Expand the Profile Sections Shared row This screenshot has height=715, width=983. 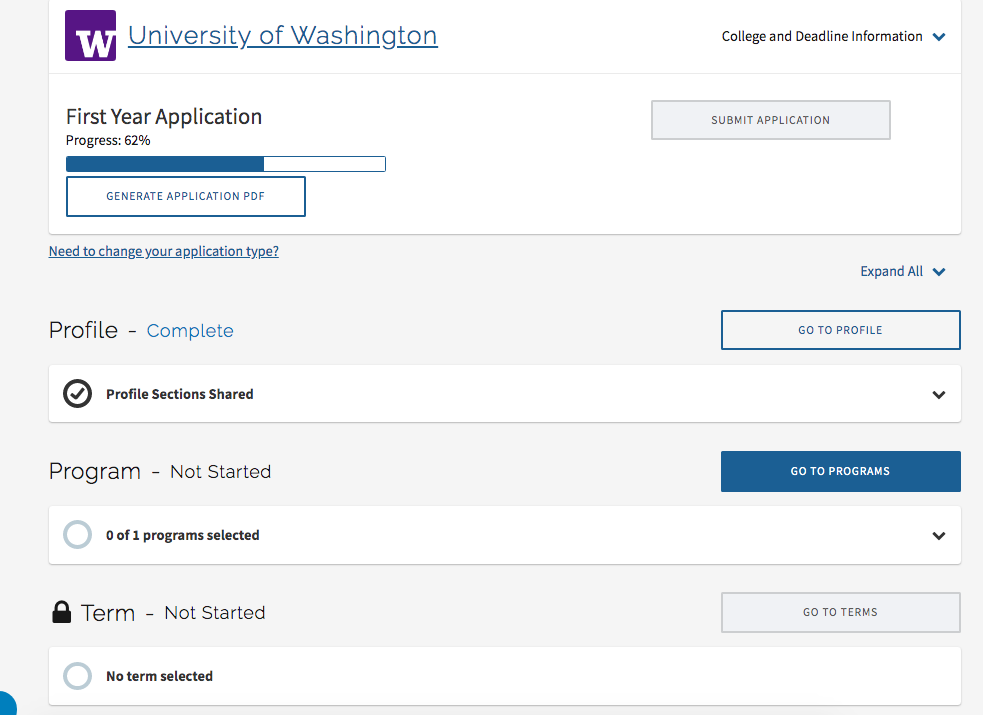click(938, 394)
